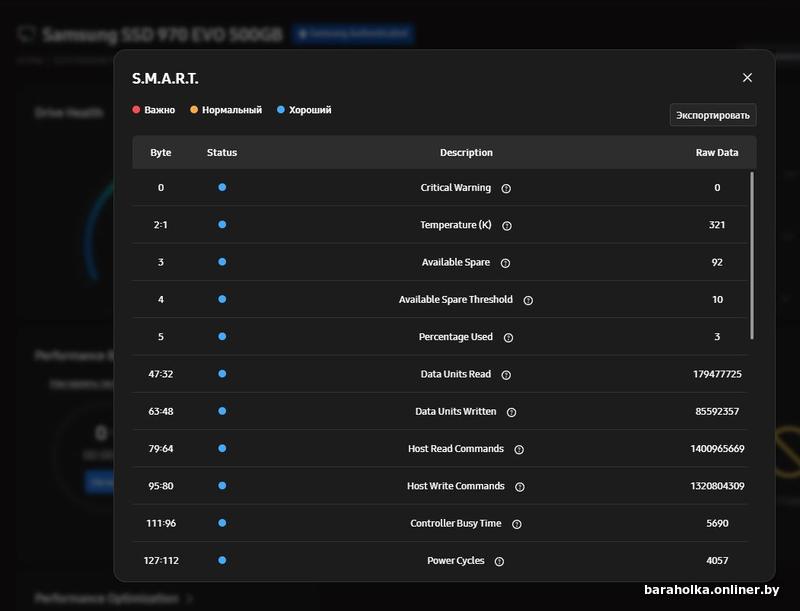The width and height of the screenshot is (800, 611).
Task: Show info for Available Spare Threshold
Action: coord(528,300)
